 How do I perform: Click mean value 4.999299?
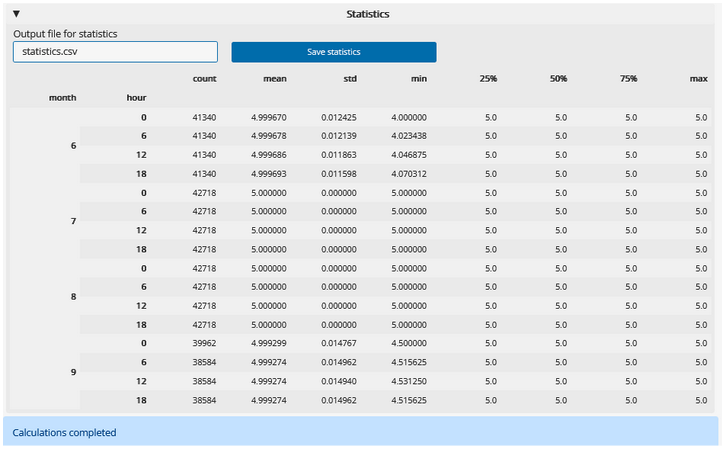pyautogui.click(x=269, y=343)
